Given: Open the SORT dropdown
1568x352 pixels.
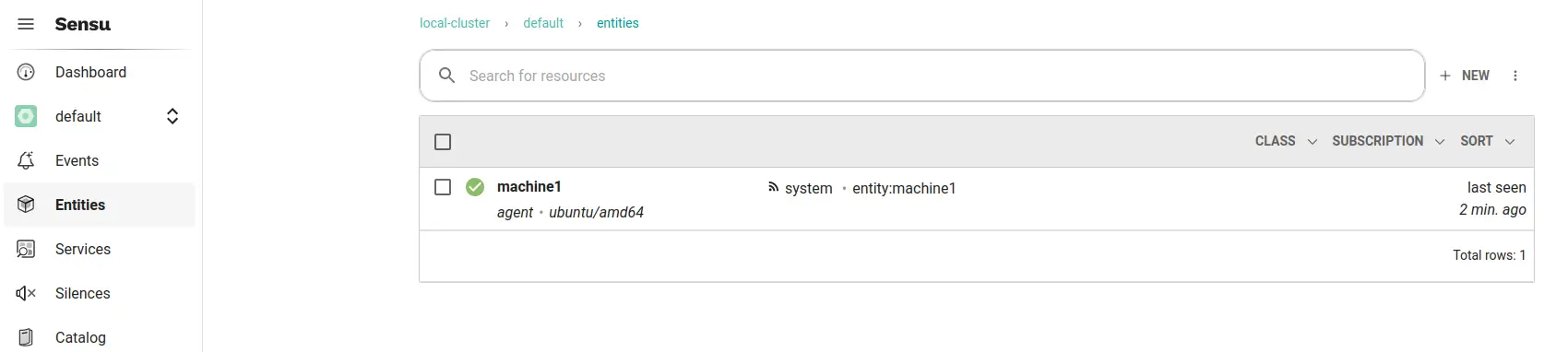Looking at the screenshot, I should [1487, 141].
